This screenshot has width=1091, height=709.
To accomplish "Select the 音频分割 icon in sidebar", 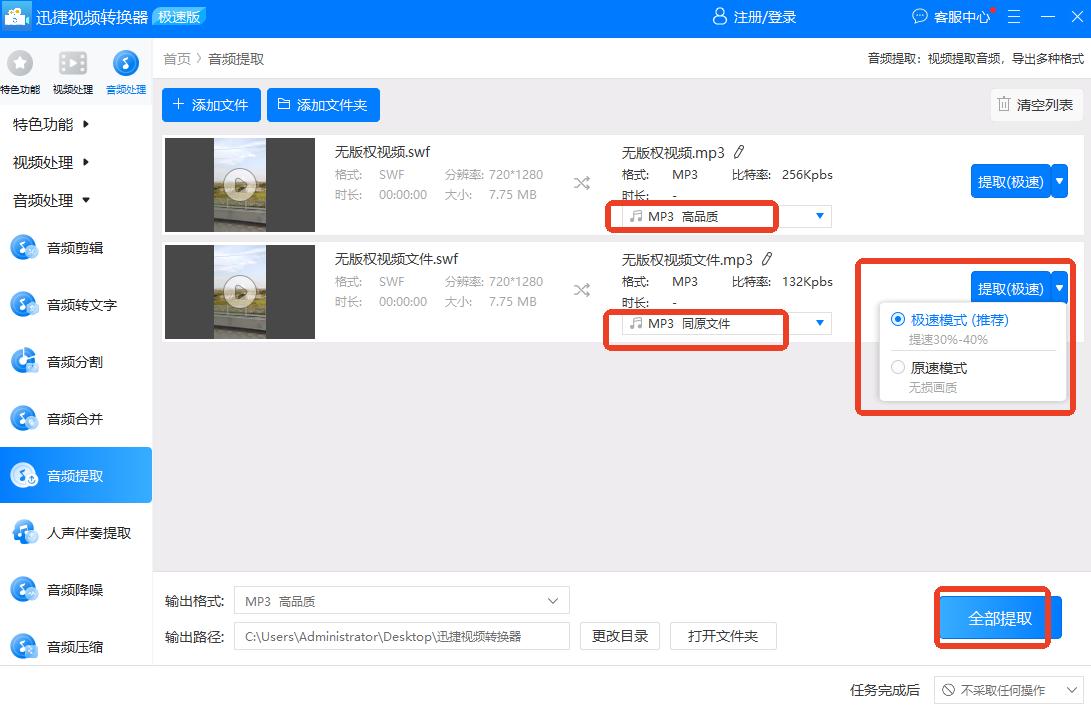I will click(24, 362).
